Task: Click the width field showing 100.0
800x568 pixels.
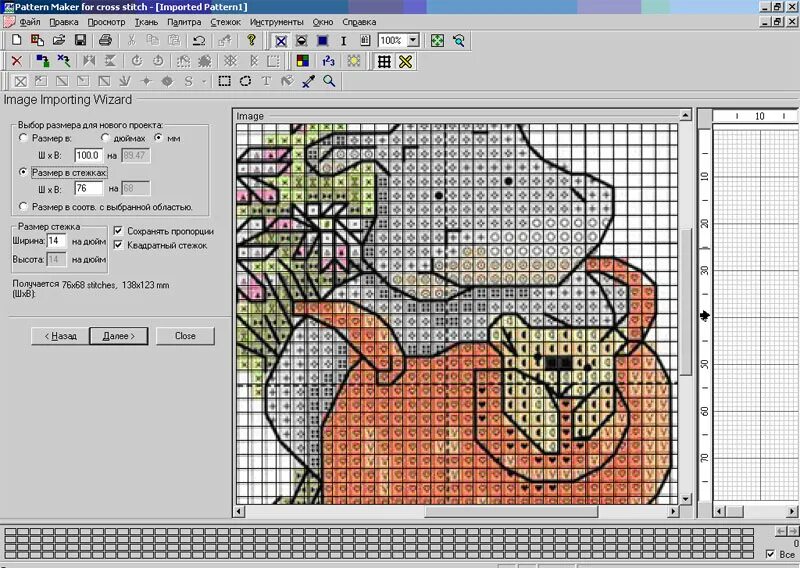Action: [x=88, y=155]
